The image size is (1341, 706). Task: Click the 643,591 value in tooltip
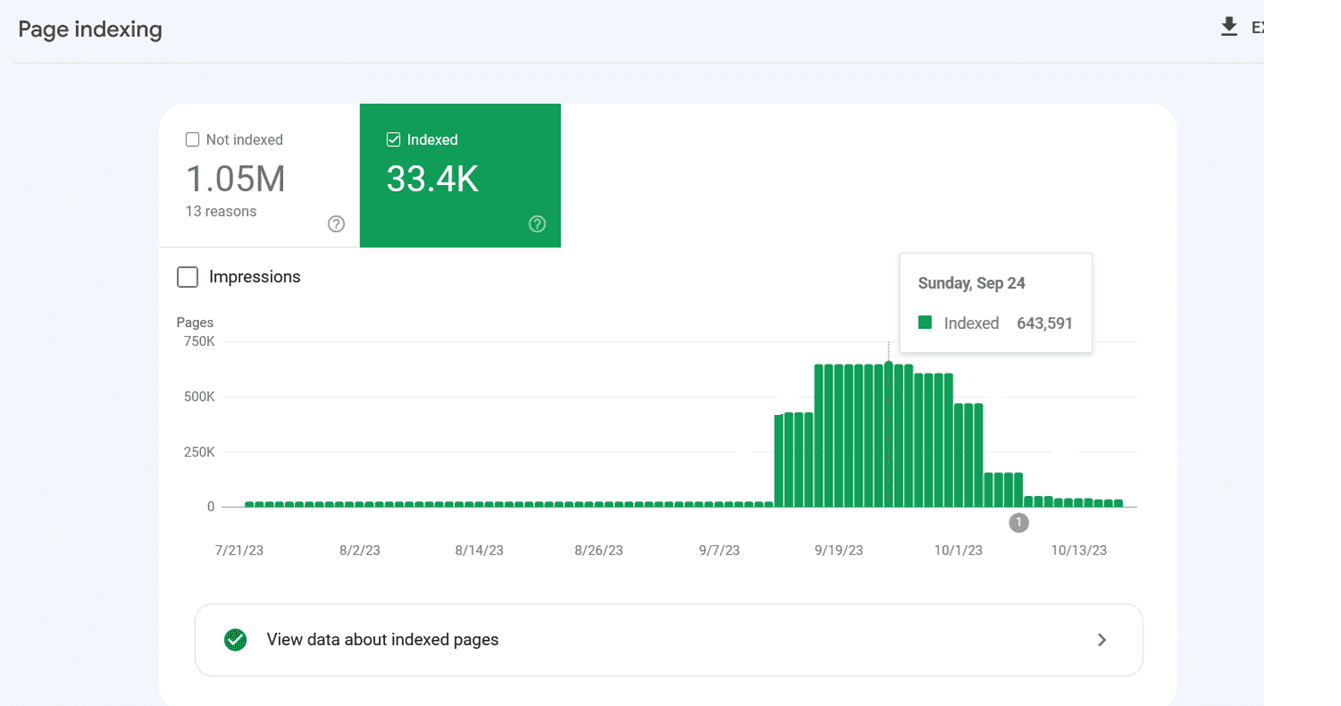pyautogui.click(x=1044, y=323)
